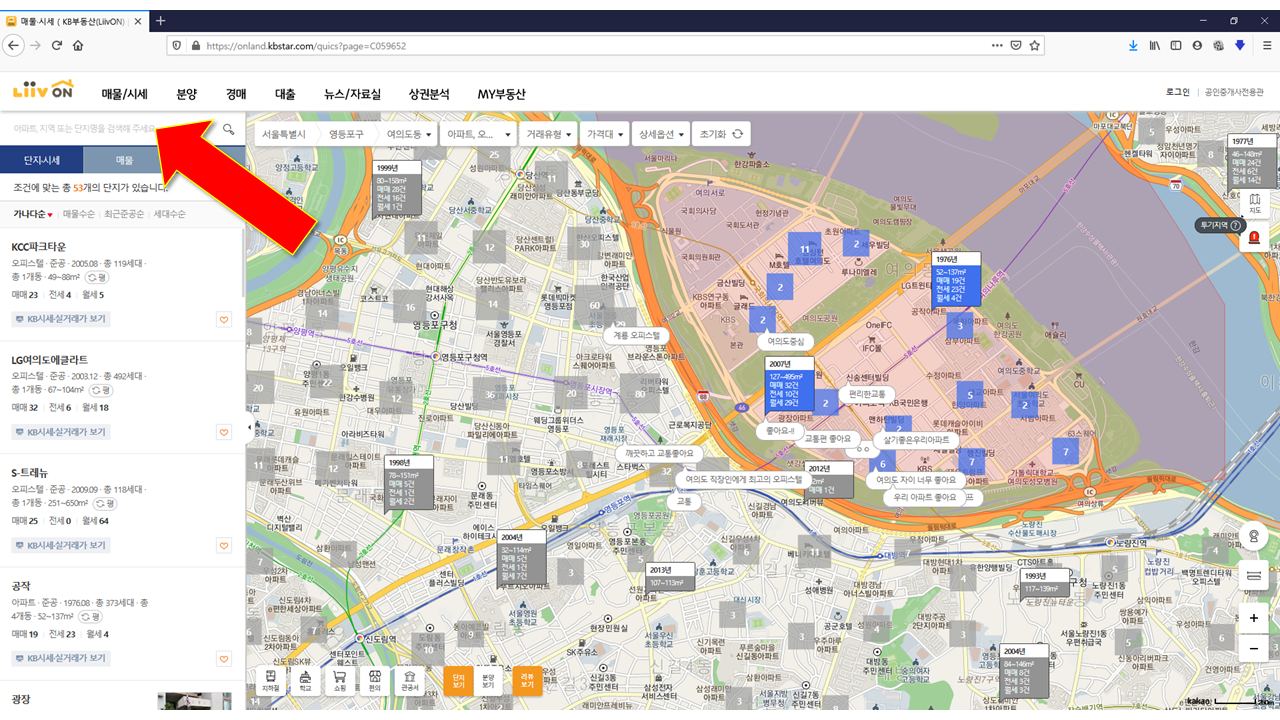The height and width of the screenshot is (720, 1280).
Task: Open 거래유형 transaction type dropdown
Action: click(x=549, y=133)
